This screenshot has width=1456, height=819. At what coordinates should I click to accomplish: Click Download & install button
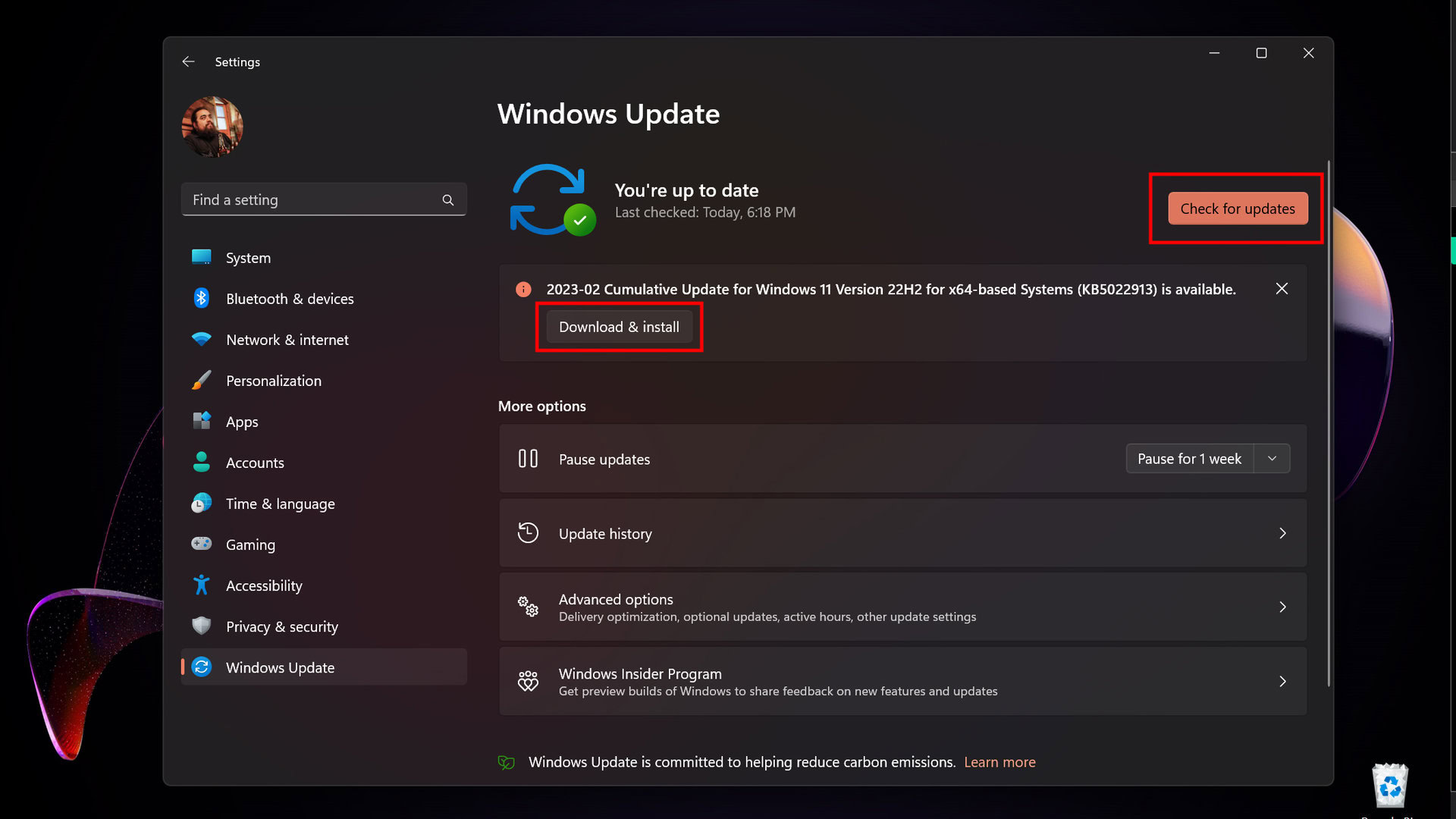619,327
